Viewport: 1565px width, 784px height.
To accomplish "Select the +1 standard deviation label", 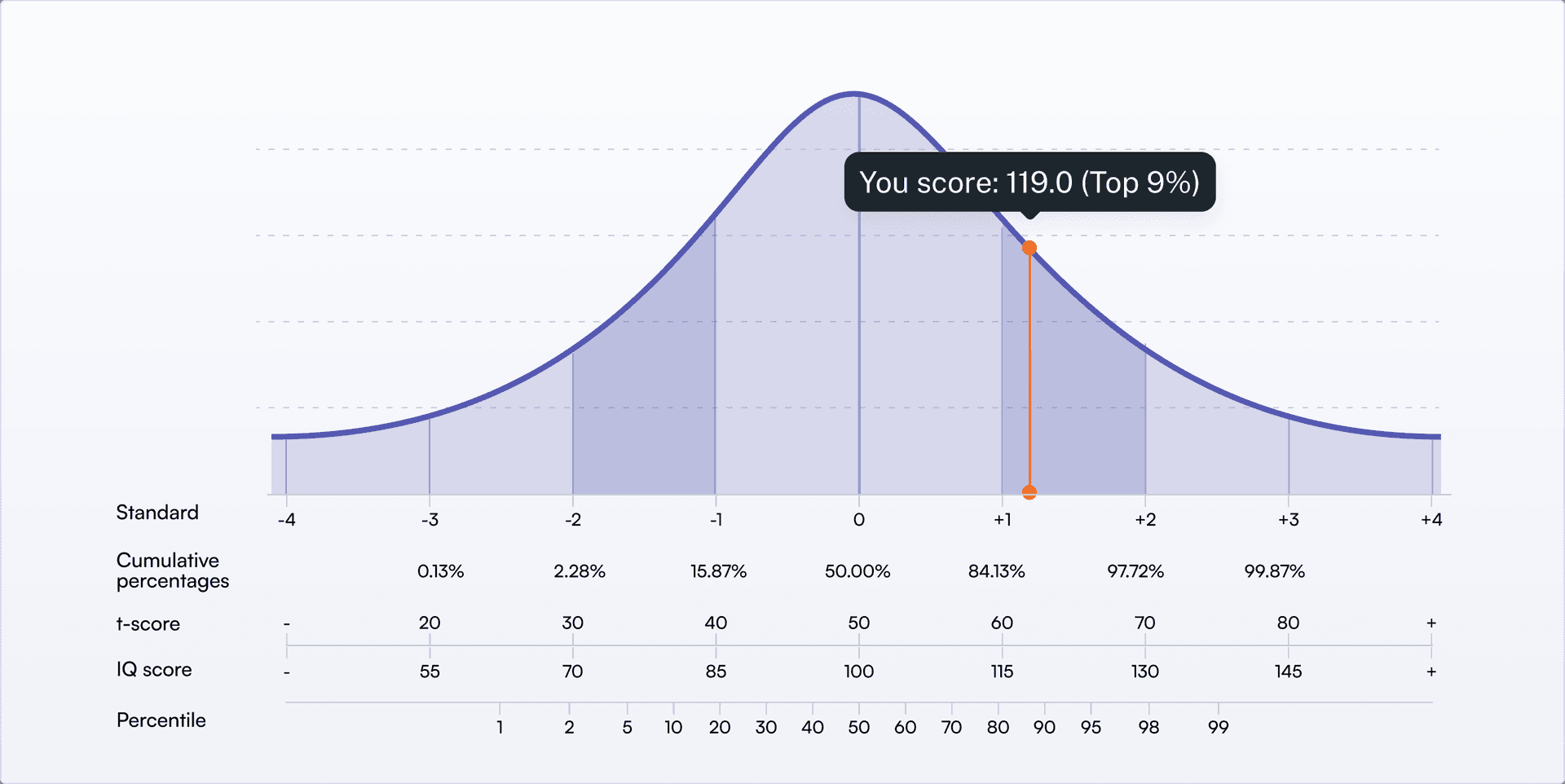I will pos(1002,520).
